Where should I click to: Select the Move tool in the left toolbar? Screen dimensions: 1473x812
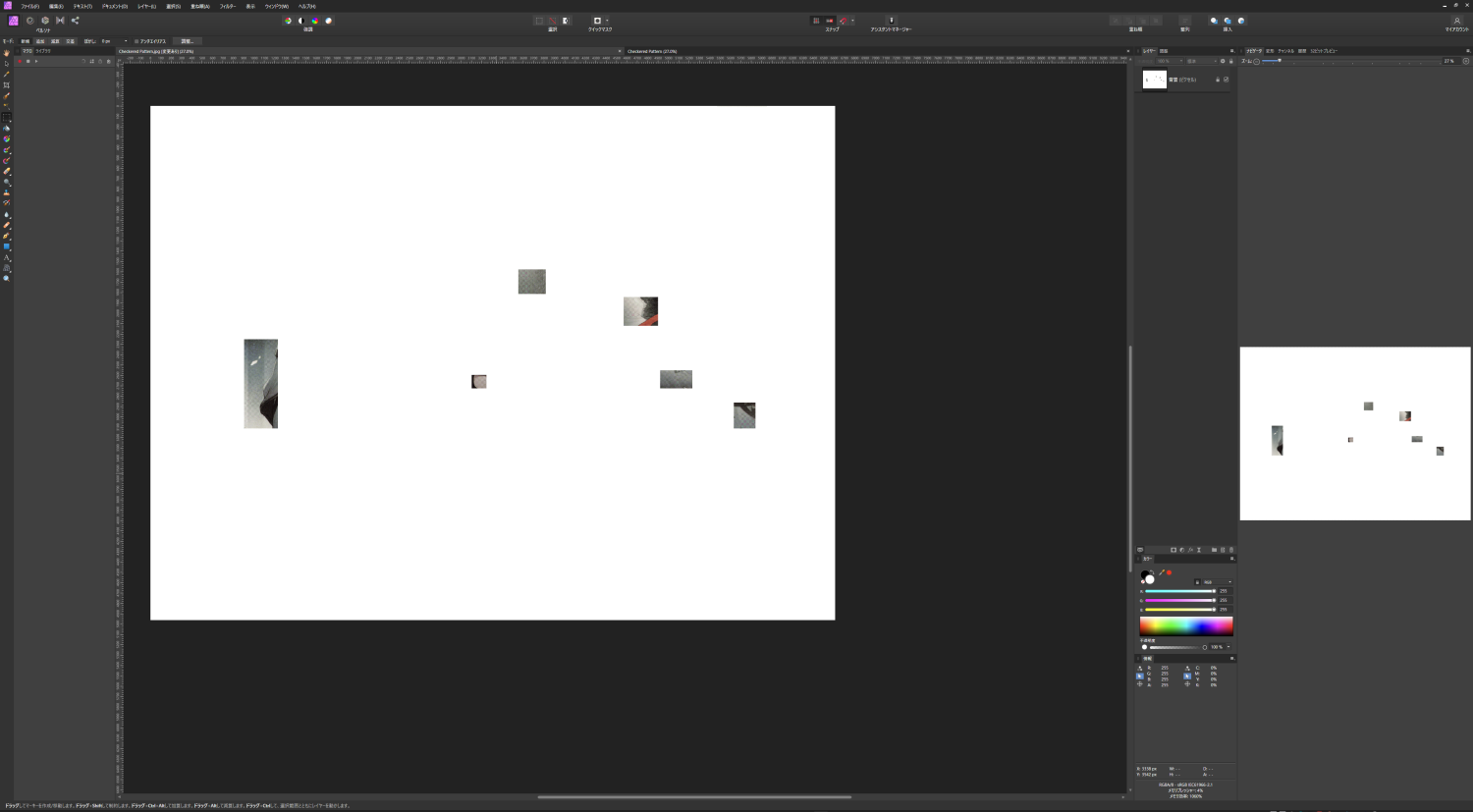pyautogui.click(x=6, y=66)
